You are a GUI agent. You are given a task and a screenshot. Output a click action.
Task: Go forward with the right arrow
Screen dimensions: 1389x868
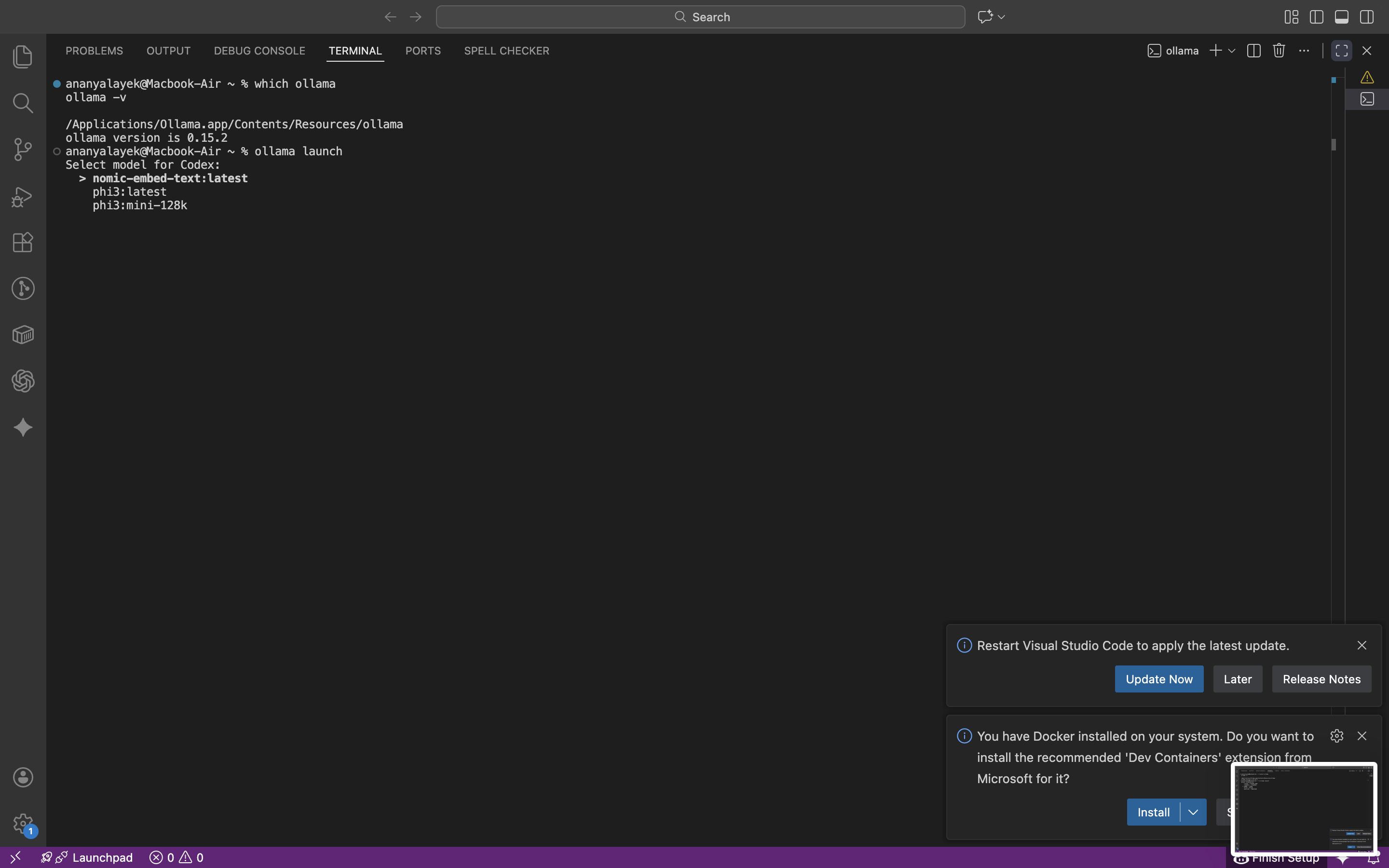(416, 17)
